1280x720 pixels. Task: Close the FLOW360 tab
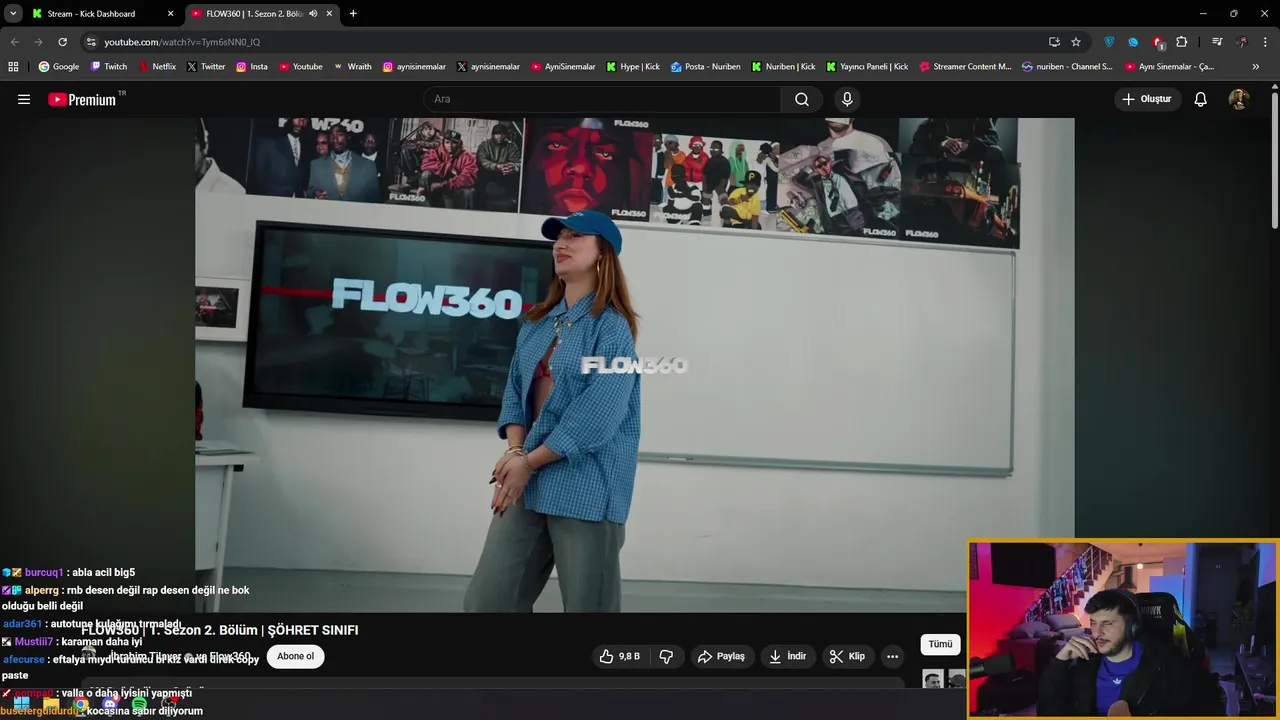[x=329, y=14]
